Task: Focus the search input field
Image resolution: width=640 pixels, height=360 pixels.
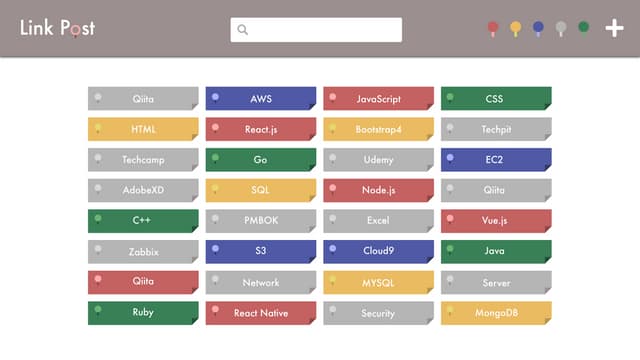Action: tap(316, 30)
